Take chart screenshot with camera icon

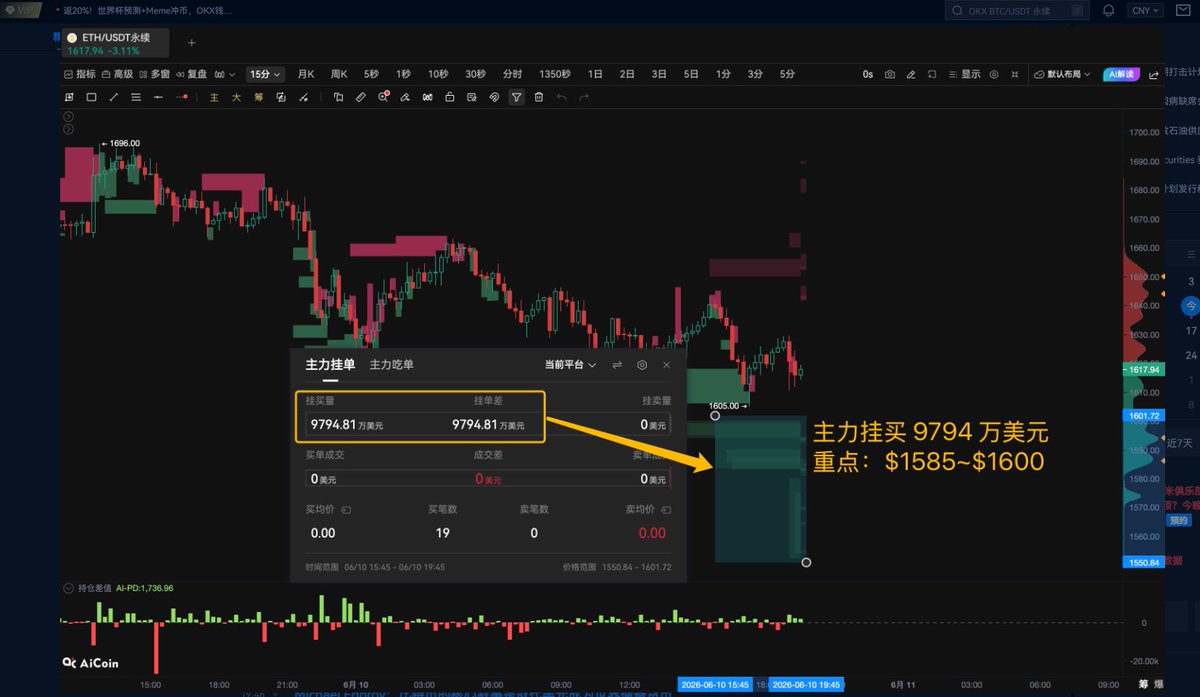click(890, 74)
